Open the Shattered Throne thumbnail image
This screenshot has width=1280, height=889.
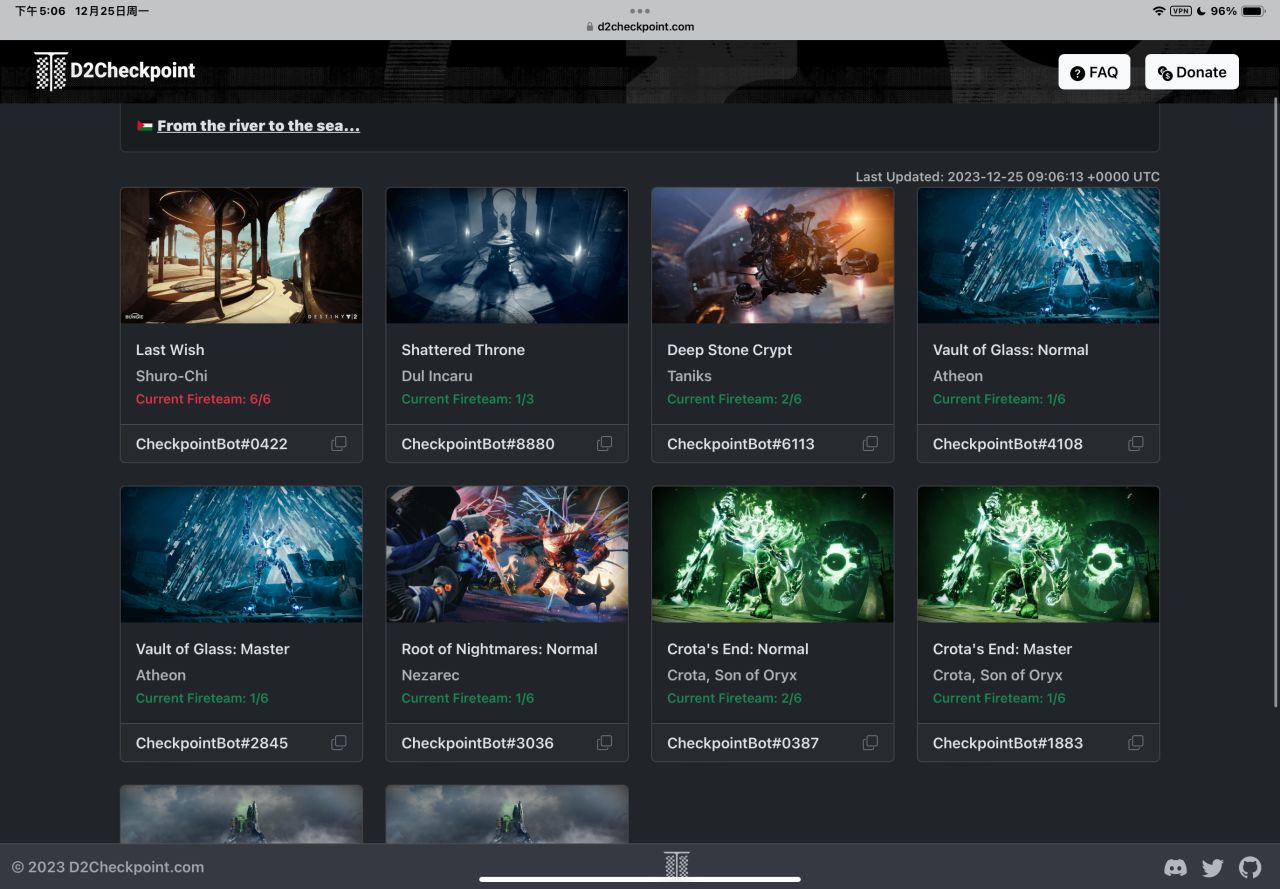pyautogui.click(x=507, y=255)
